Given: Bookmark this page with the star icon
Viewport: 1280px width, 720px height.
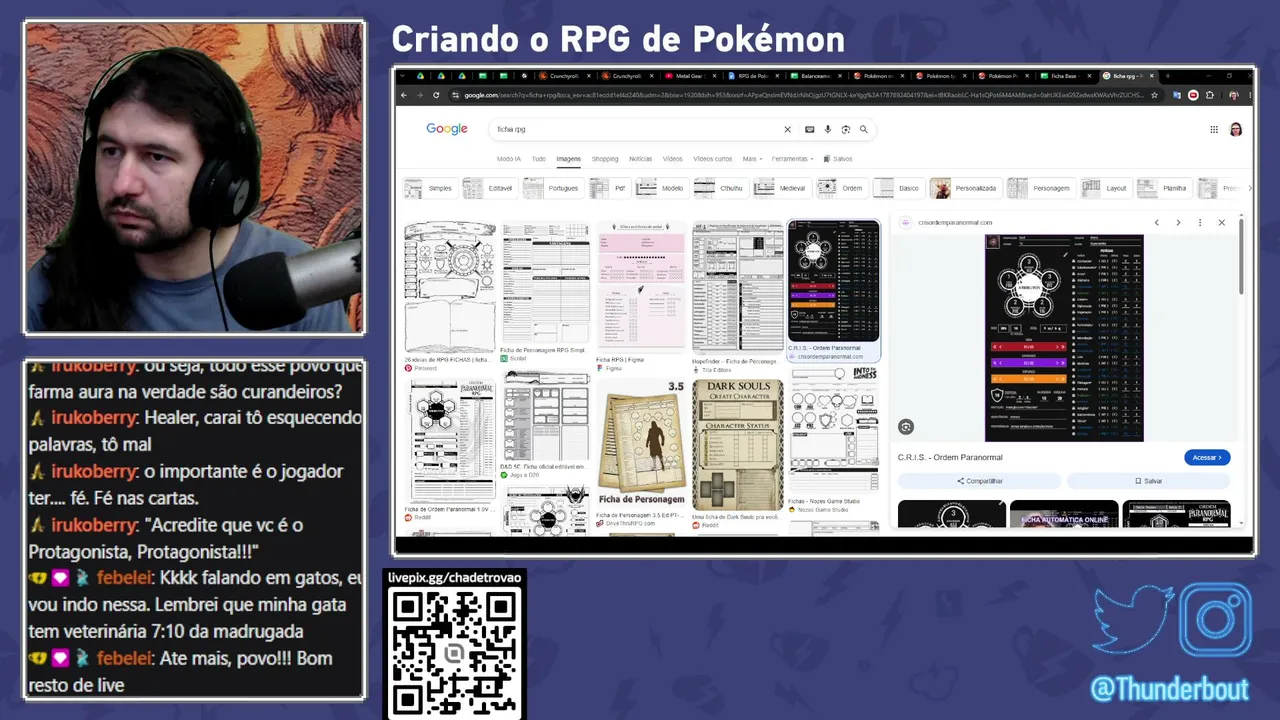Looking at the screenshot, I should (1154, 95).
